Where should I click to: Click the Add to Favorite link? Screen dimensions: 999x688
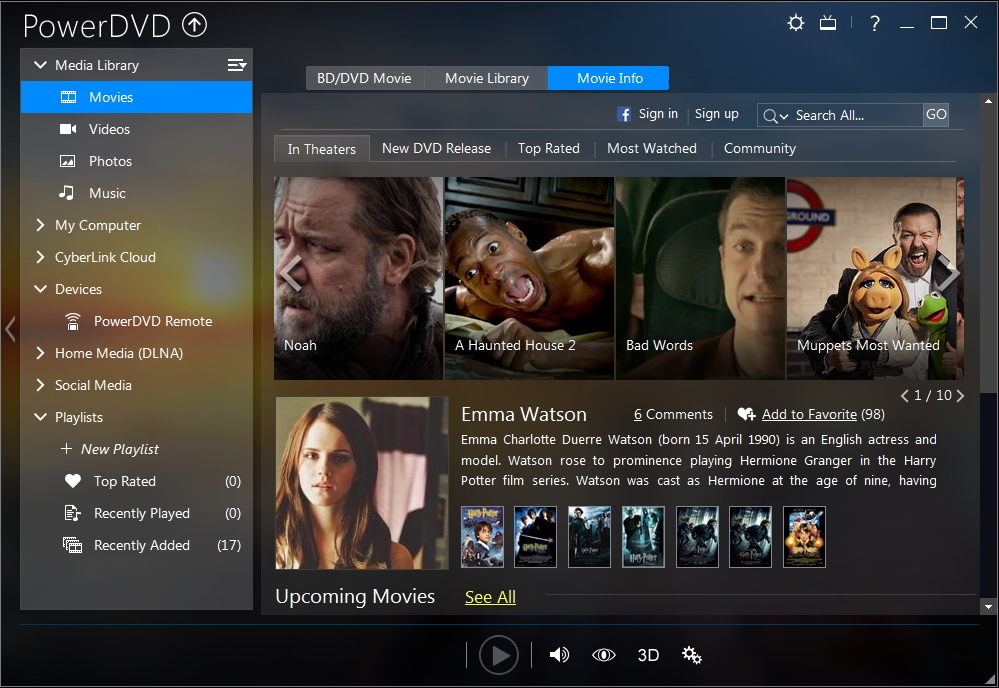click(x=808, y=414)
